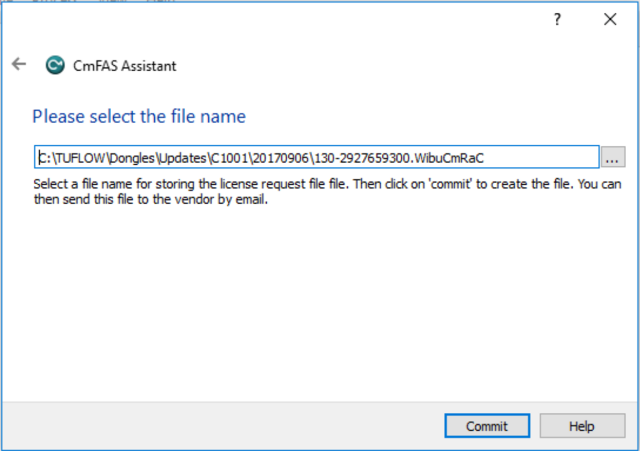Click the 'vendor by email' instruction line
Image resolution: width=640 pixels, height=451 pixels.
tap(150, 200)
